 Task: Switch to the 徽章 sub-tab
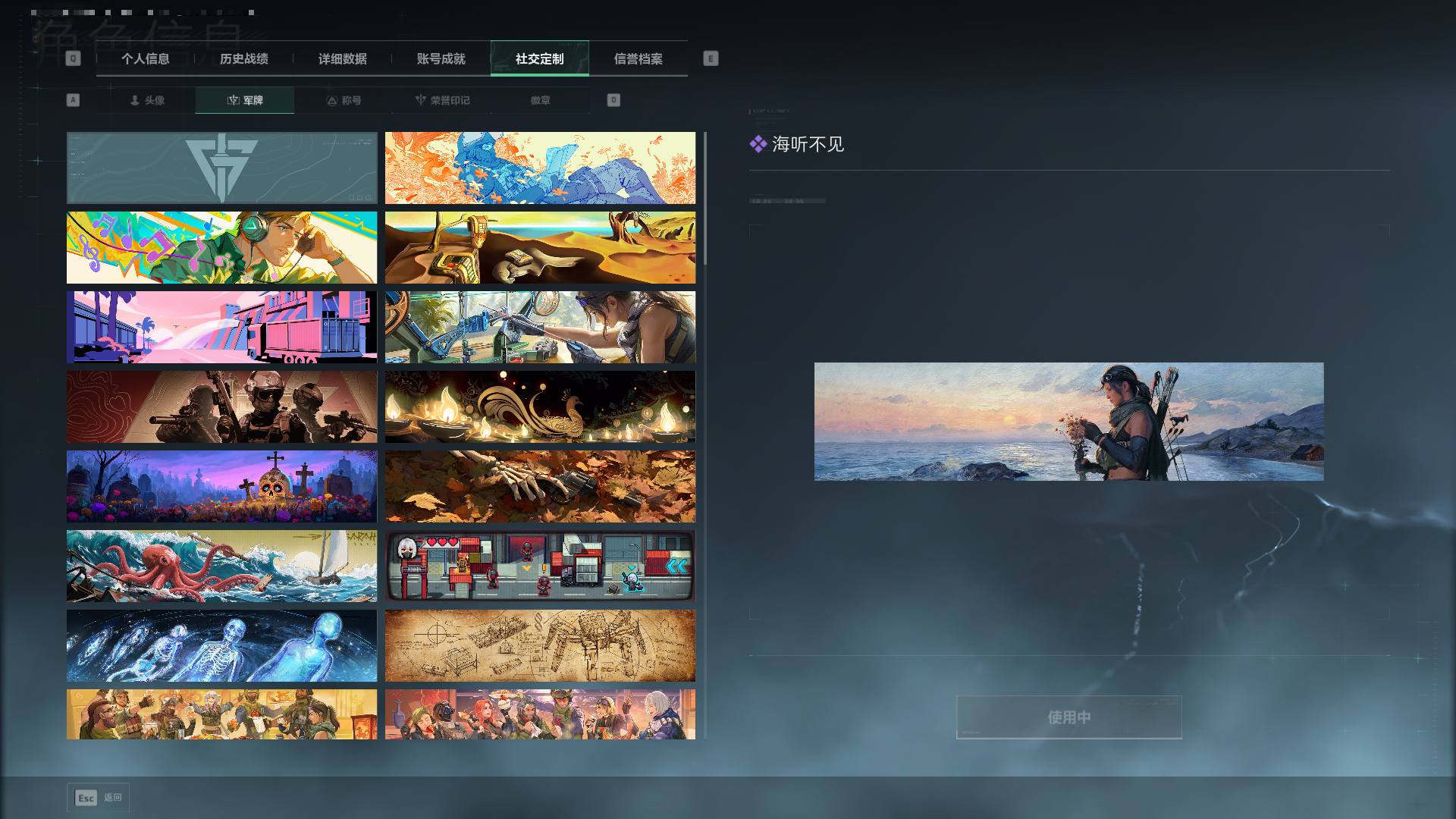click(541, 100)
